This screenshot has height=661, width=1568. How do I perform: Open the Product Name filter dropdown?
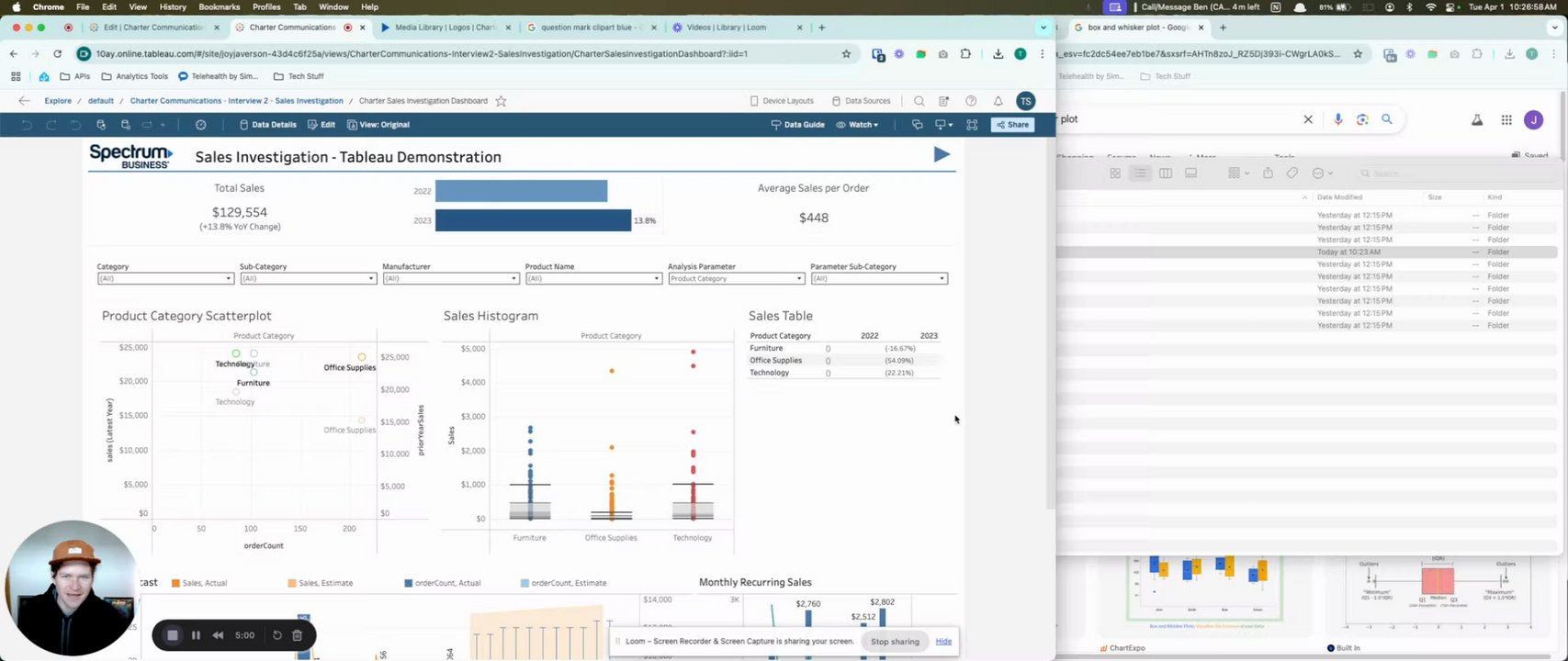click(x=593, y=278)
